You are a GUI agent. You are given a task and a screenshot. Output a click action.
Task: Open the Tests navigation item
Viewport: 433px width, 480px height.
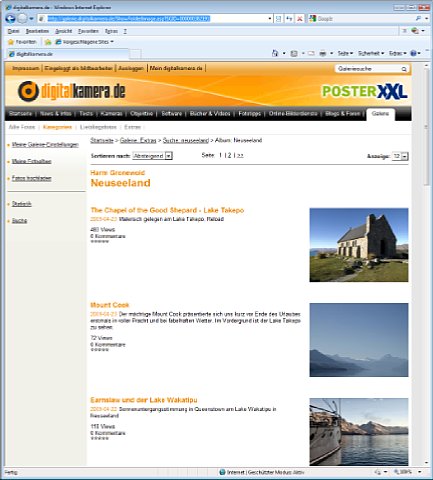click(x=86, y=114)
